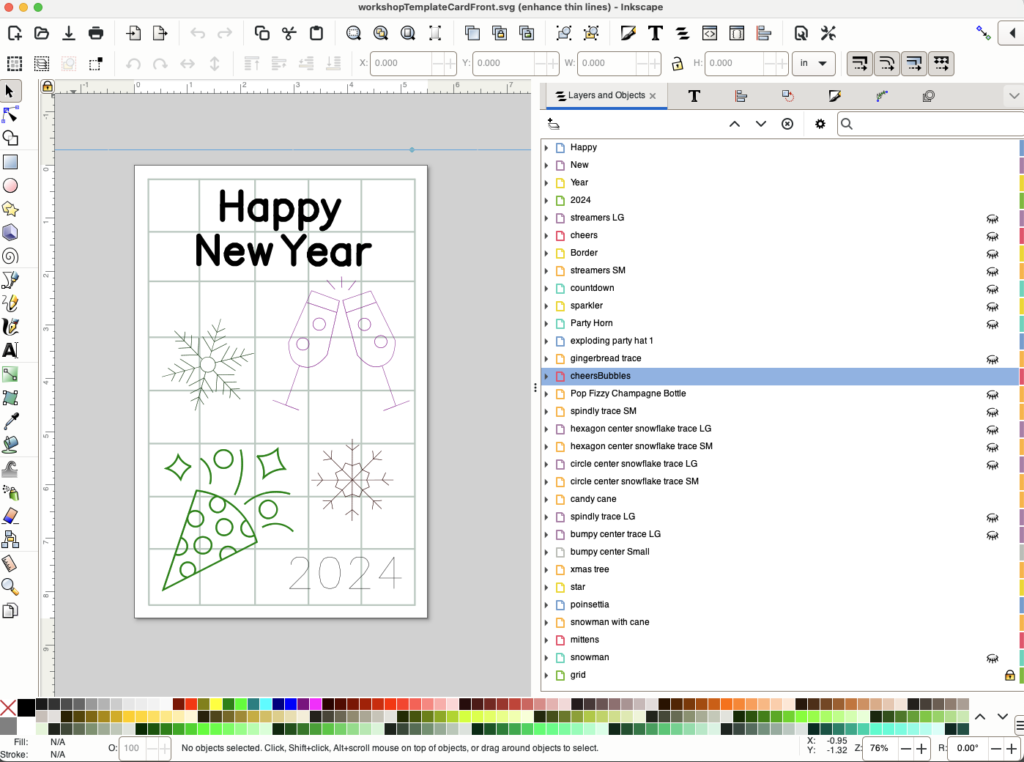The width and height of the screenshot is (1024, 762).
Task: Add a new layer button
Action: click(x=553, y=124)
